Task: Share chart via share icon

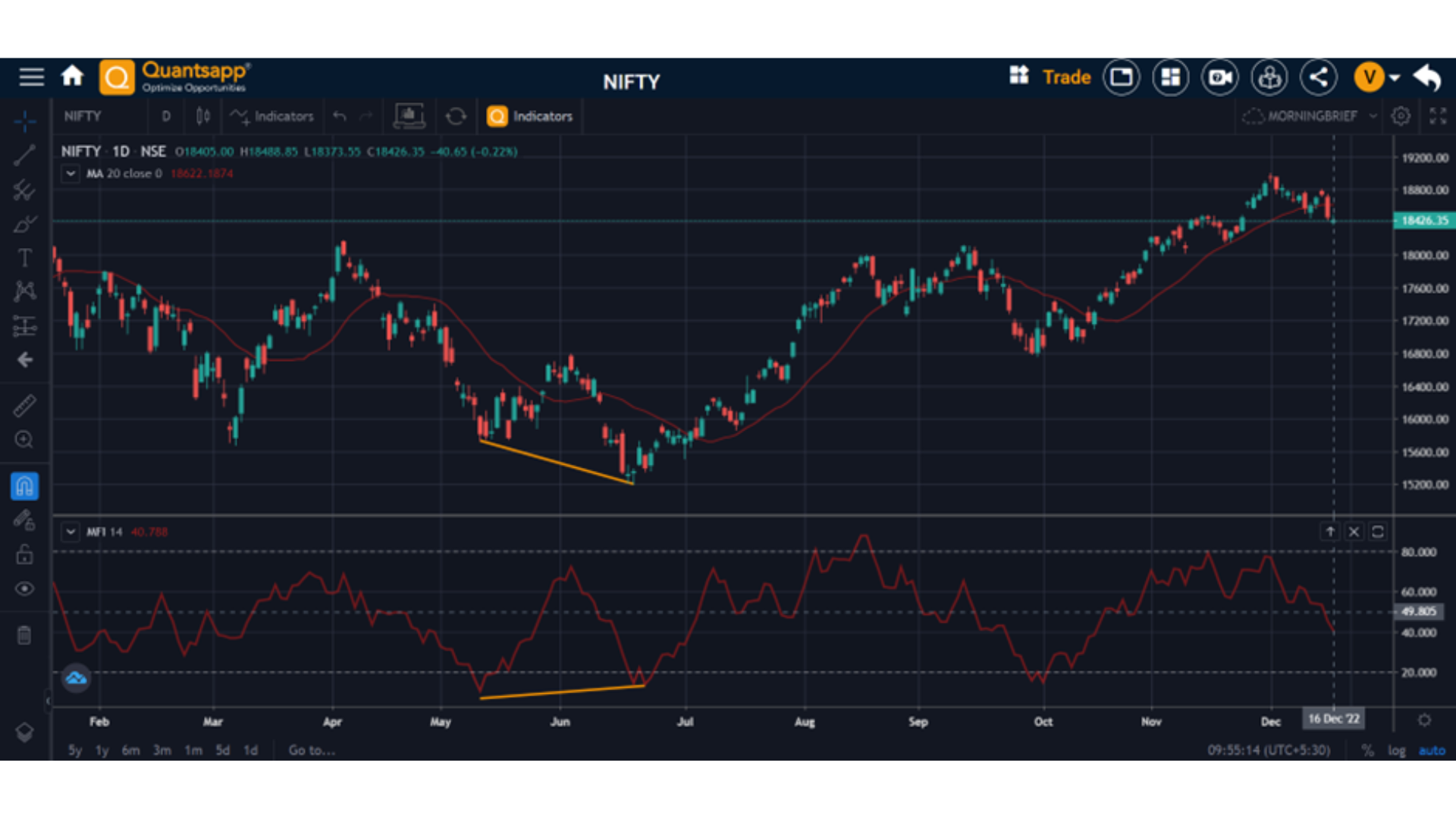Action: coord(1318,77)
